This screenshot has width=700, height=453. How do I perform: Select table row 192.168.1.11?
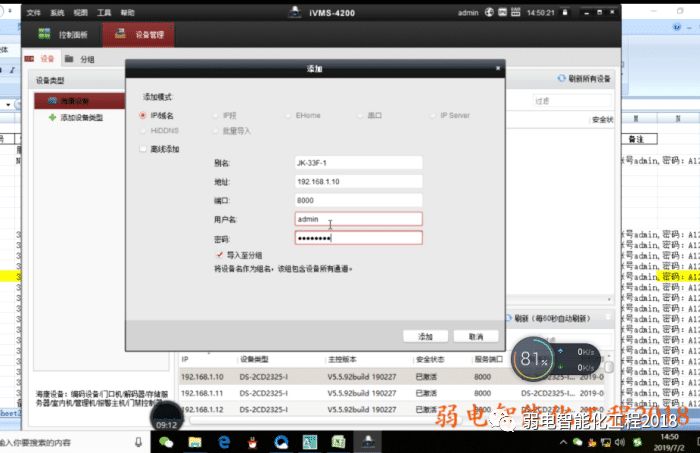(392, 393)
